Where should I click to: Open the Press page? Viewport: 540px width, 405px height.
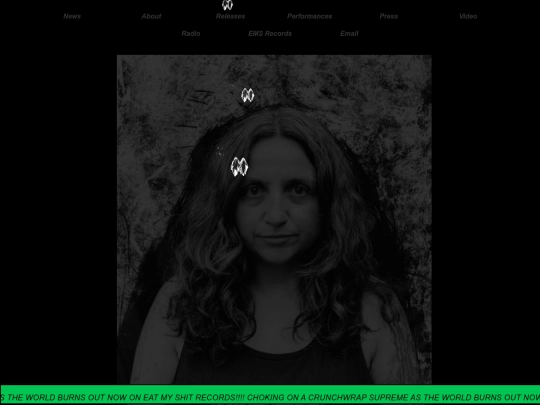click(x=389, y=16)
